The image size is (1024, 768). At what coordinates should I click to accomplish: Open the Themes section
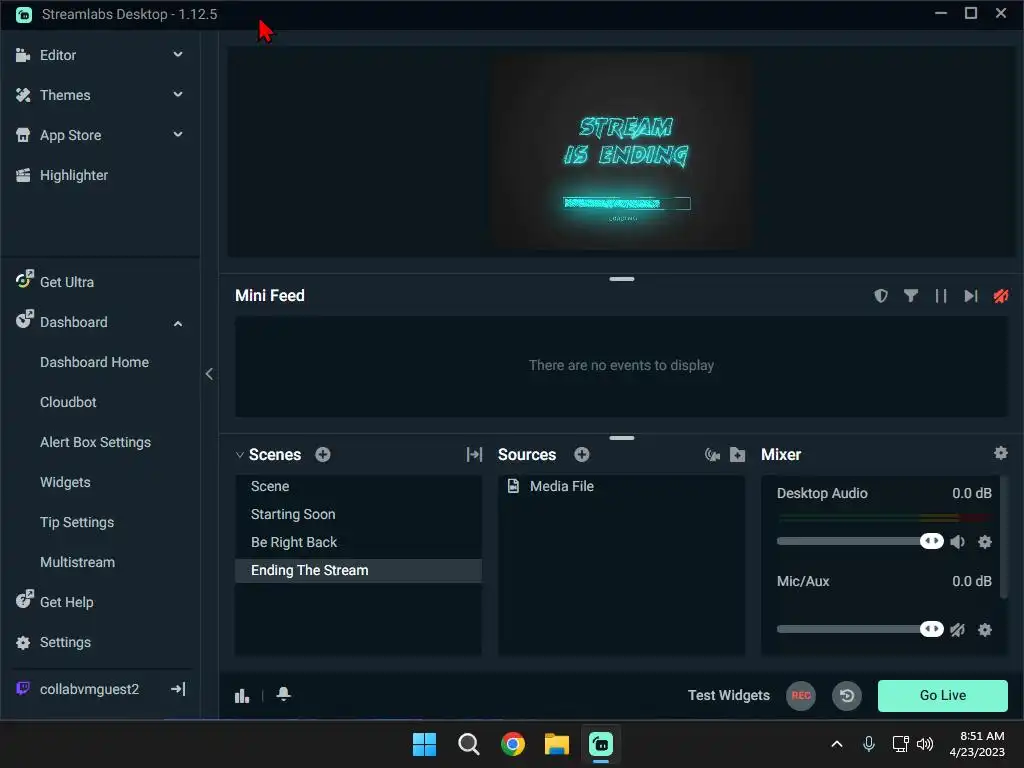pyautogui.click(x=65, y=95)
